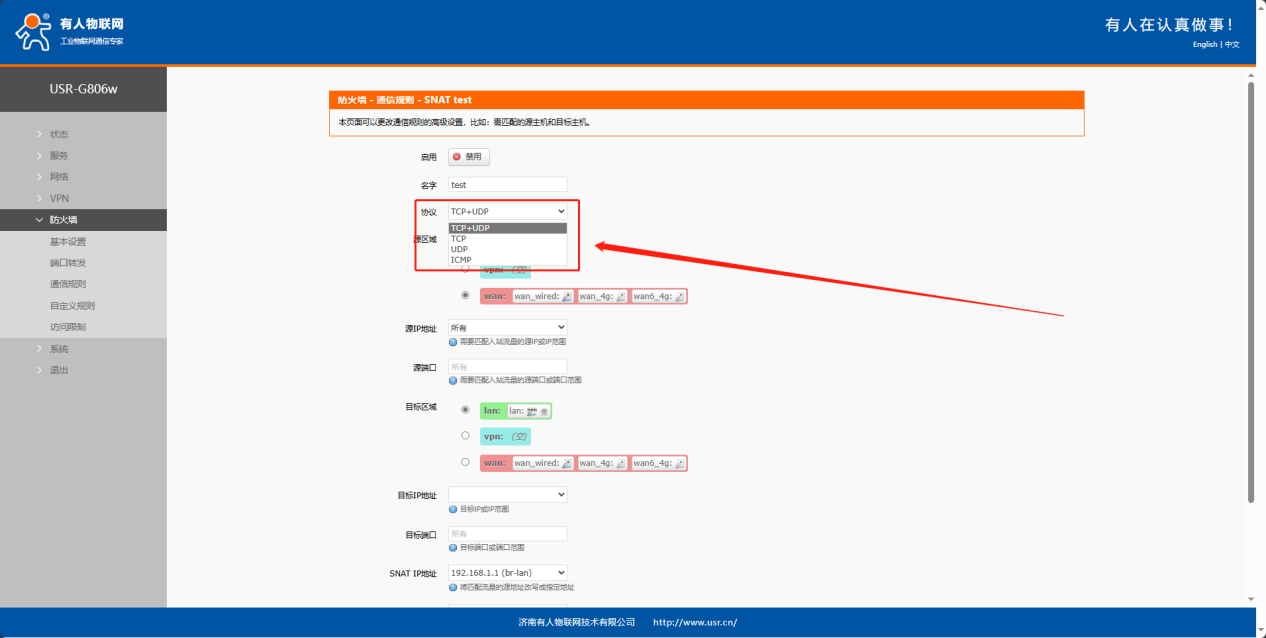The height and width of the screenshot is (638, 1266).
Task: Click the red wan tag in destination zone
Action: [584, 463]
